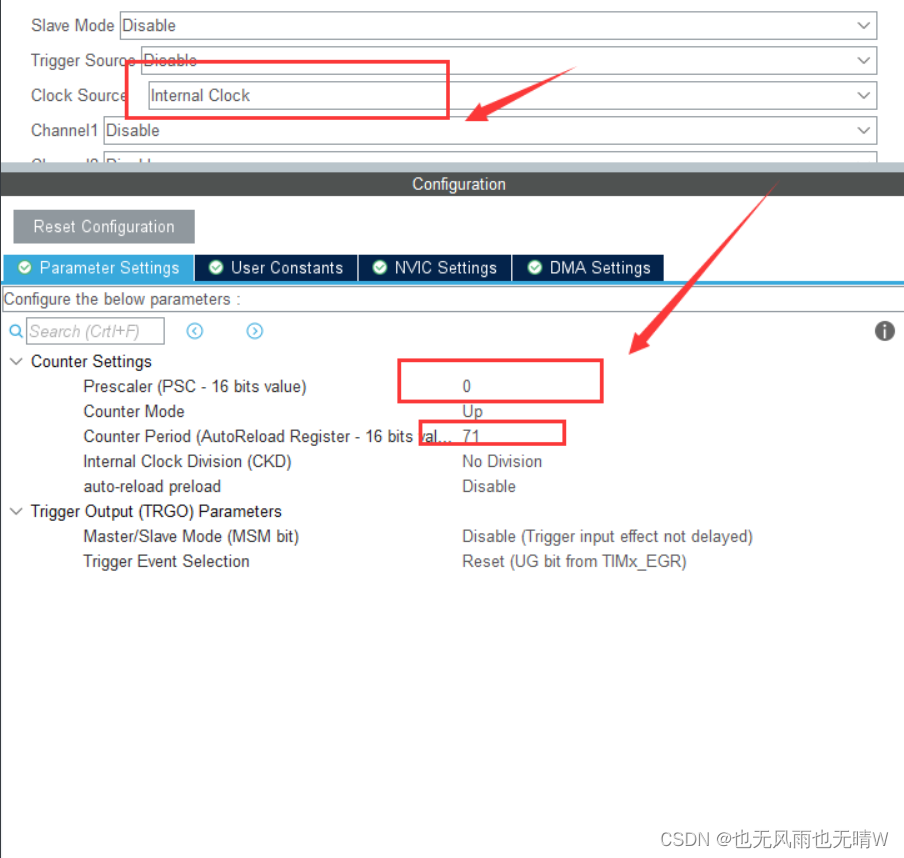Collapse the Trigger Output (TRGO) Parameters group
This screenshot has width=904, height=858.
tap(17, 511)
